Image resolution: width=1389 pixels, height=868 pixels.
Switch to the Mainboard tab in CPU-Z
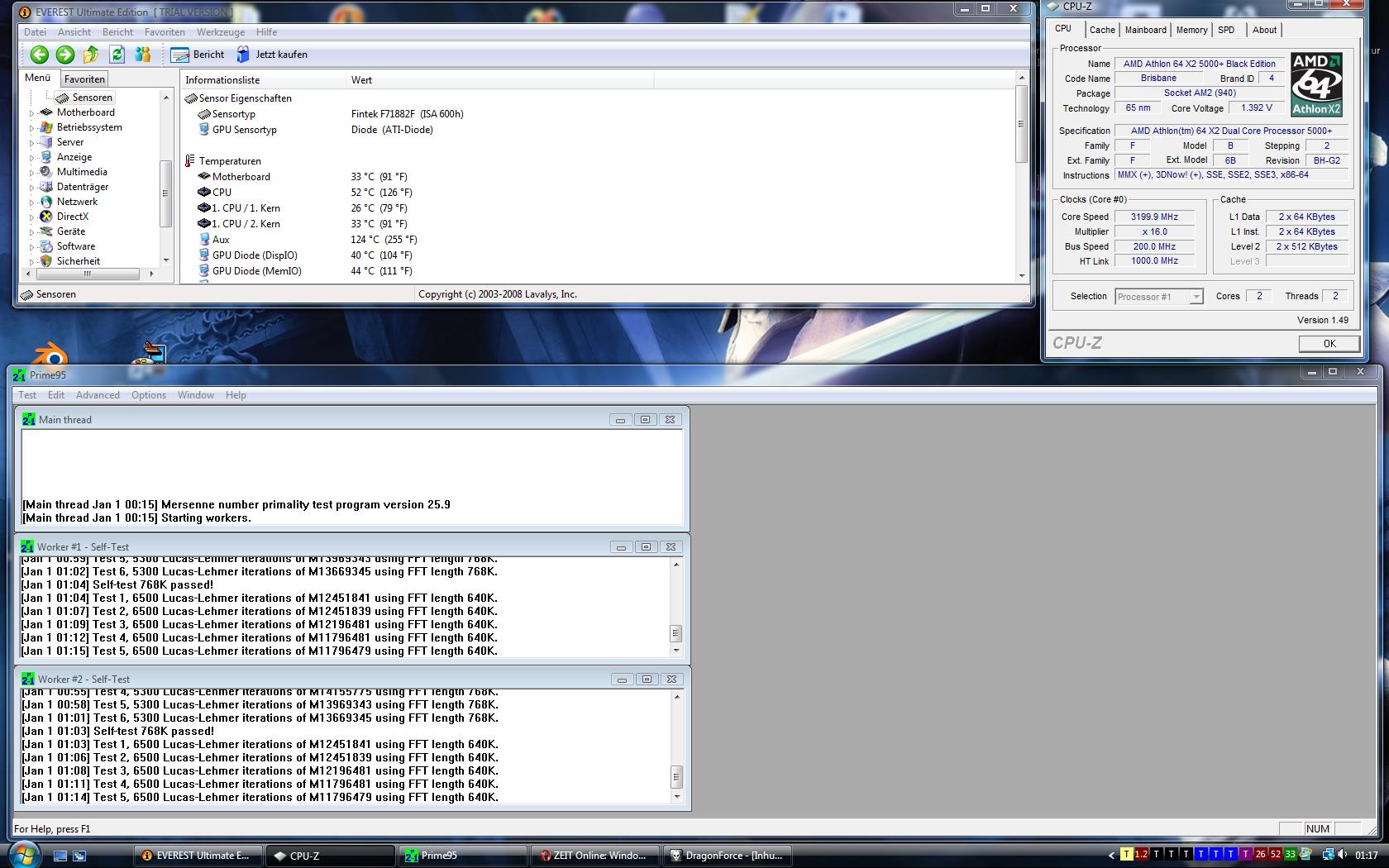pos(1146,30)
